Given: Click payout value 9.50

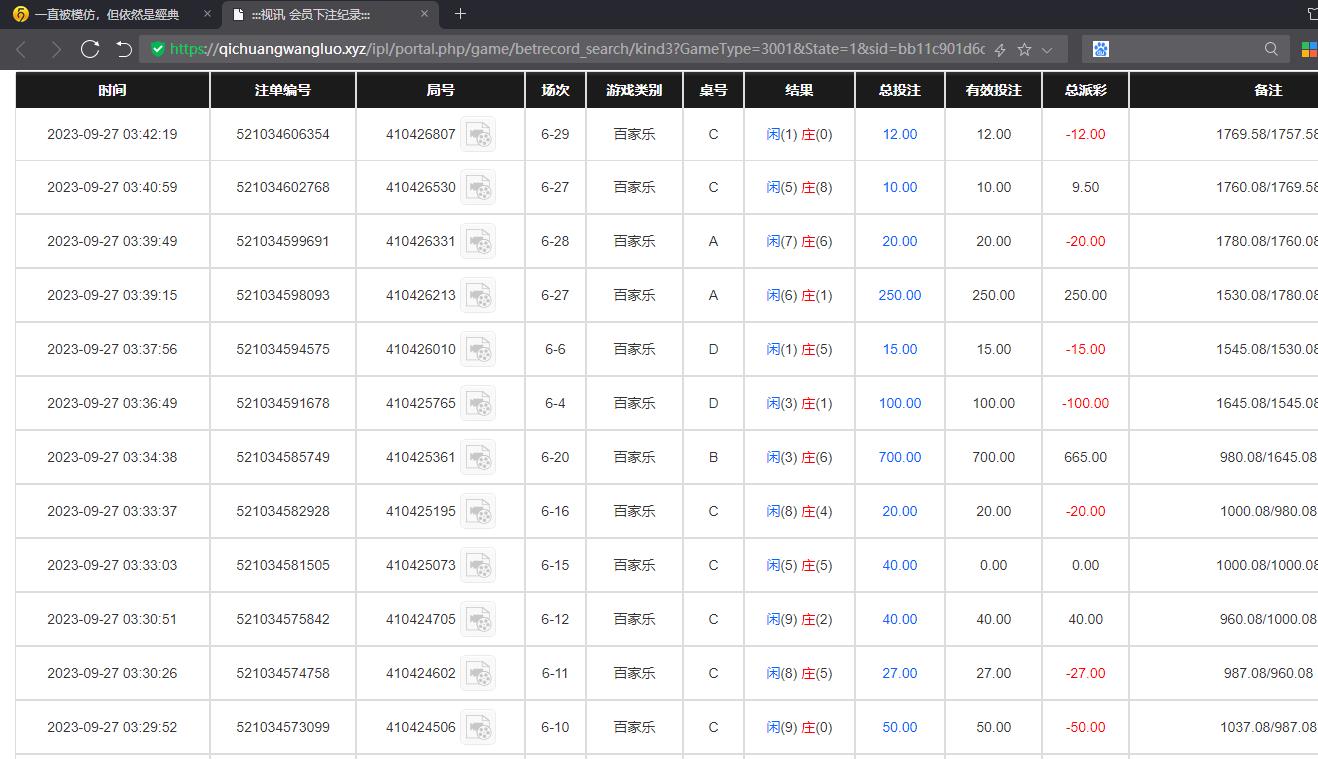Looking at the screenshot, I should point(1086,188).
